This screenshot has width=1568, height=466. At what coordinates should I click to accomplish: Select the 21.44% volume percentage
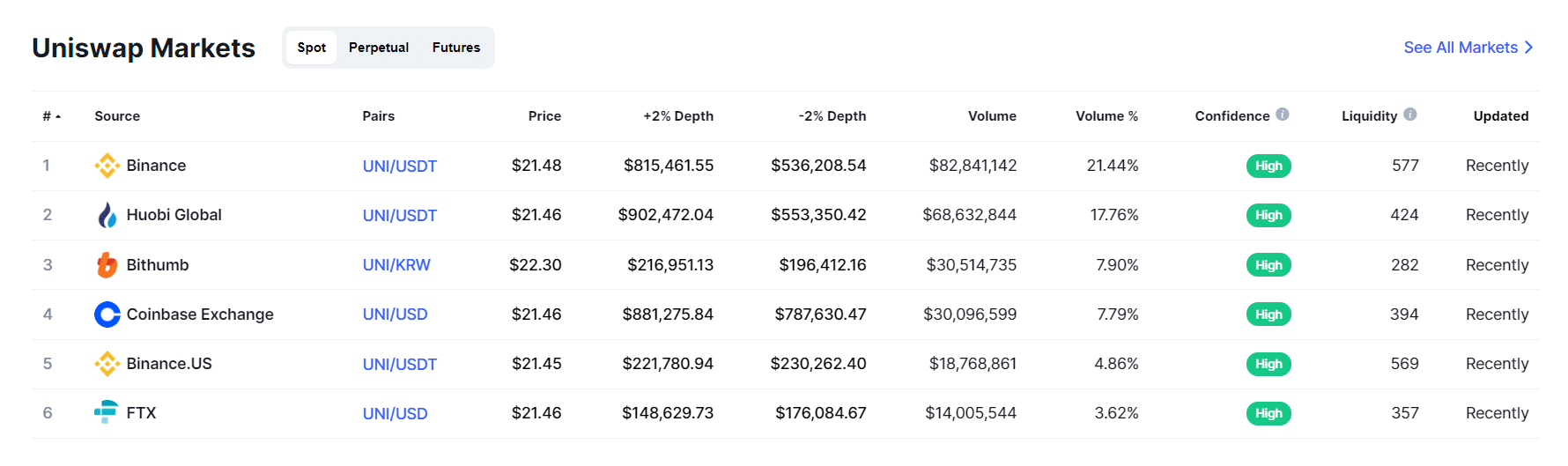pyautogui.click(x=1113, y=166)
